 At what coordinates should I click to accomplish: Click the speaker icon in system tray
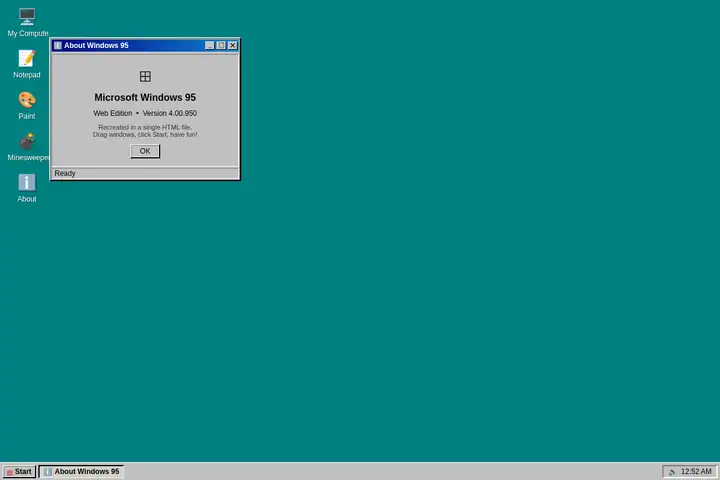pyautogui.click(x=672, y=472)
